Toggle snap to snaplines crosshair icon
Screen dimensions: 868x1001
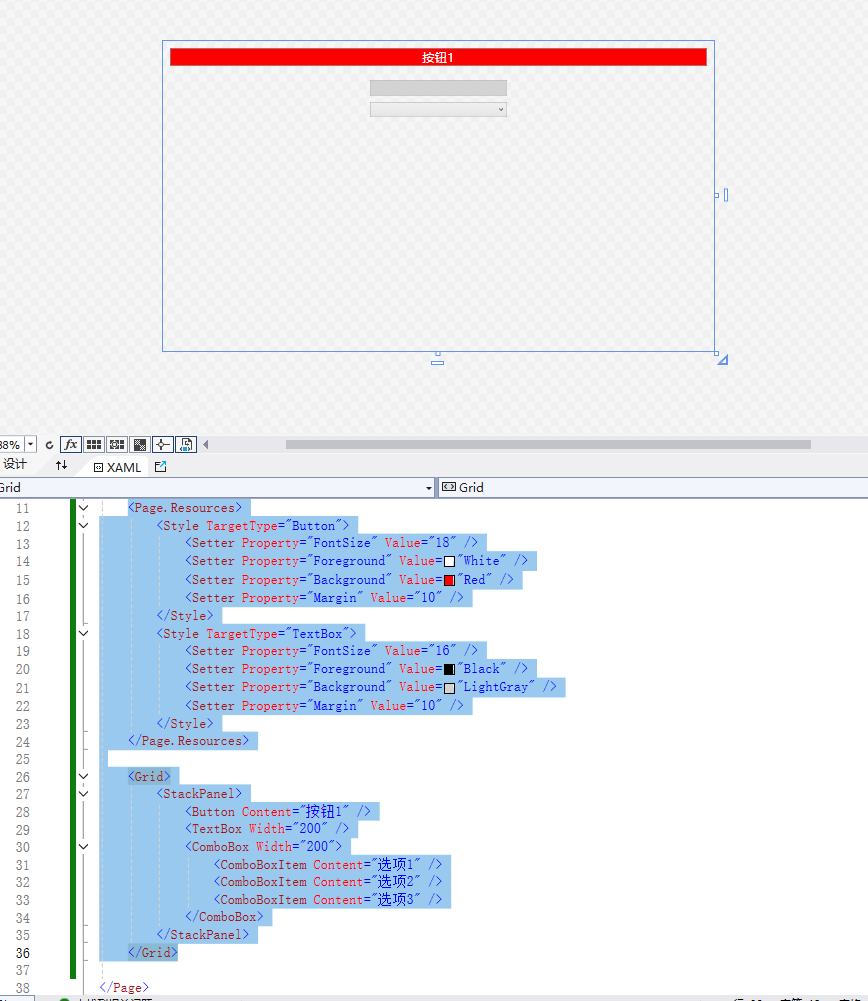tap(162, 444)
